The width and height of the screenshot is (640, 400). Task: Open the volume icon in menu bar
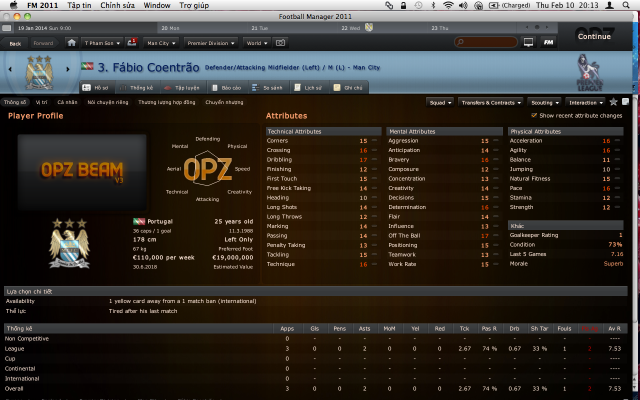(463, 5)
